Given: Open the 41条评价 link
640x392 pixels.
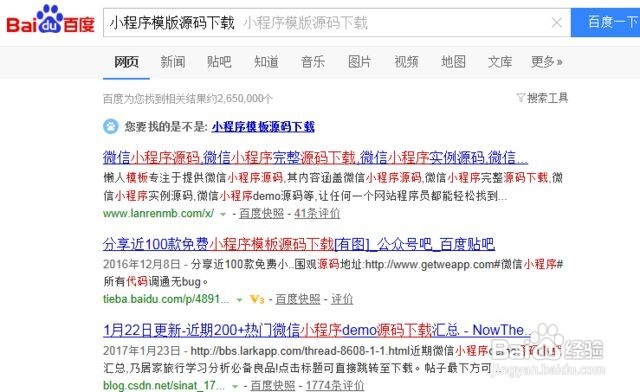Looking at the screenshot, I should [317, 213].
